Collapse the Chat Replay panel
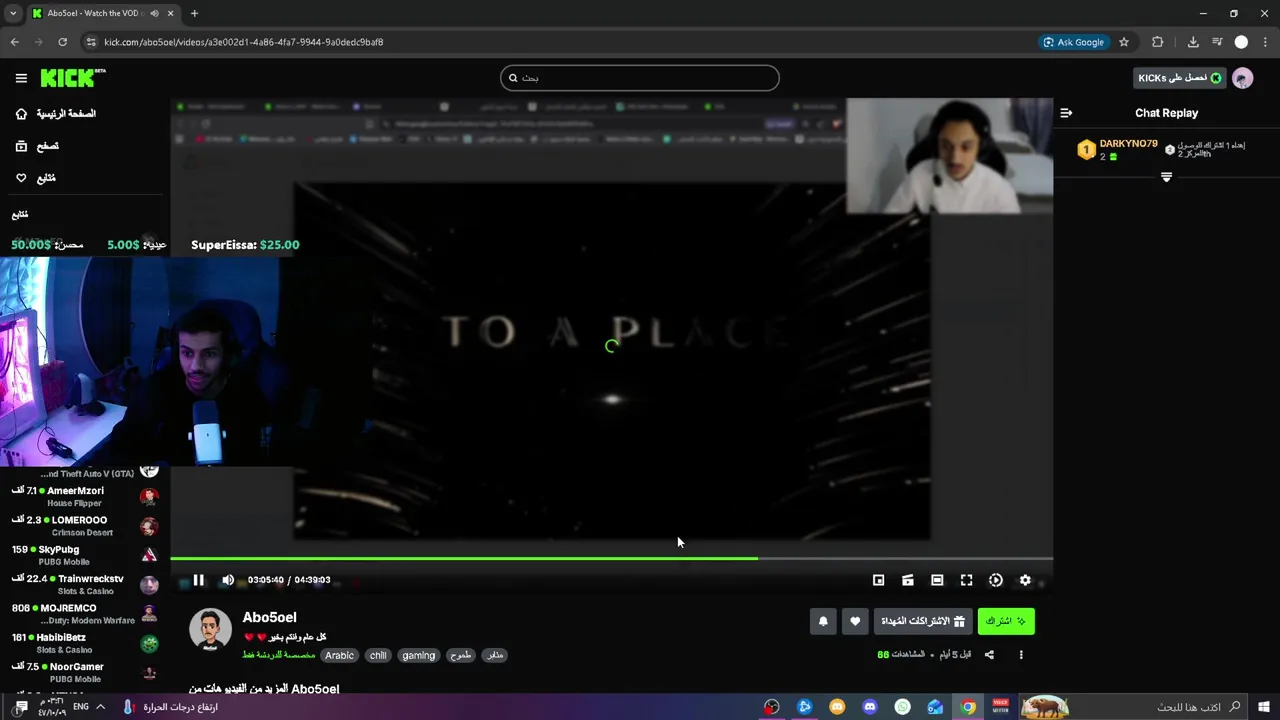The width and height of the screenshot is (1280, 720). (1066, 113)
